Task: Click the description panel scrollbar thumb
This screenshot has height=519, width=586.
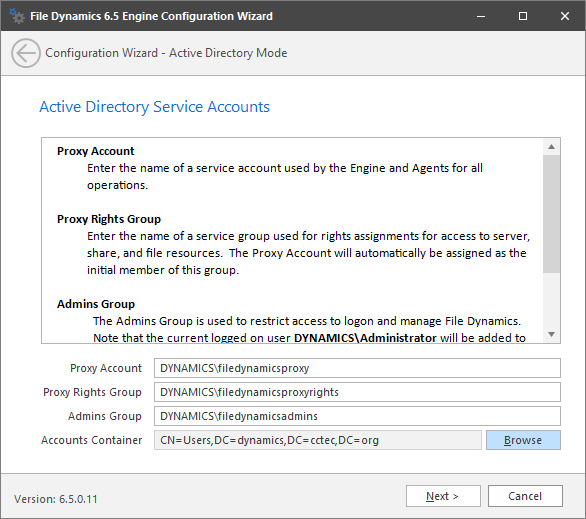Action: point(551,214)
